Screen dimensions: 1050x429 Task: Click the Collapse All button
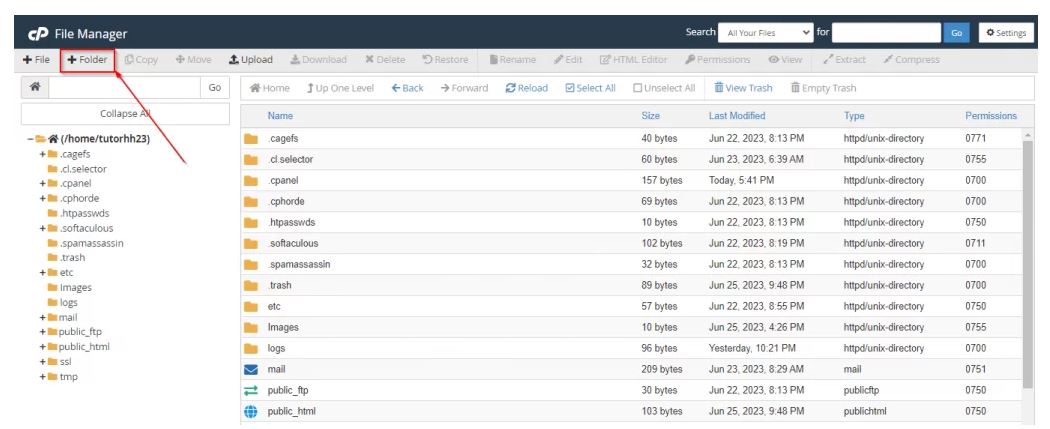(125, 114)
